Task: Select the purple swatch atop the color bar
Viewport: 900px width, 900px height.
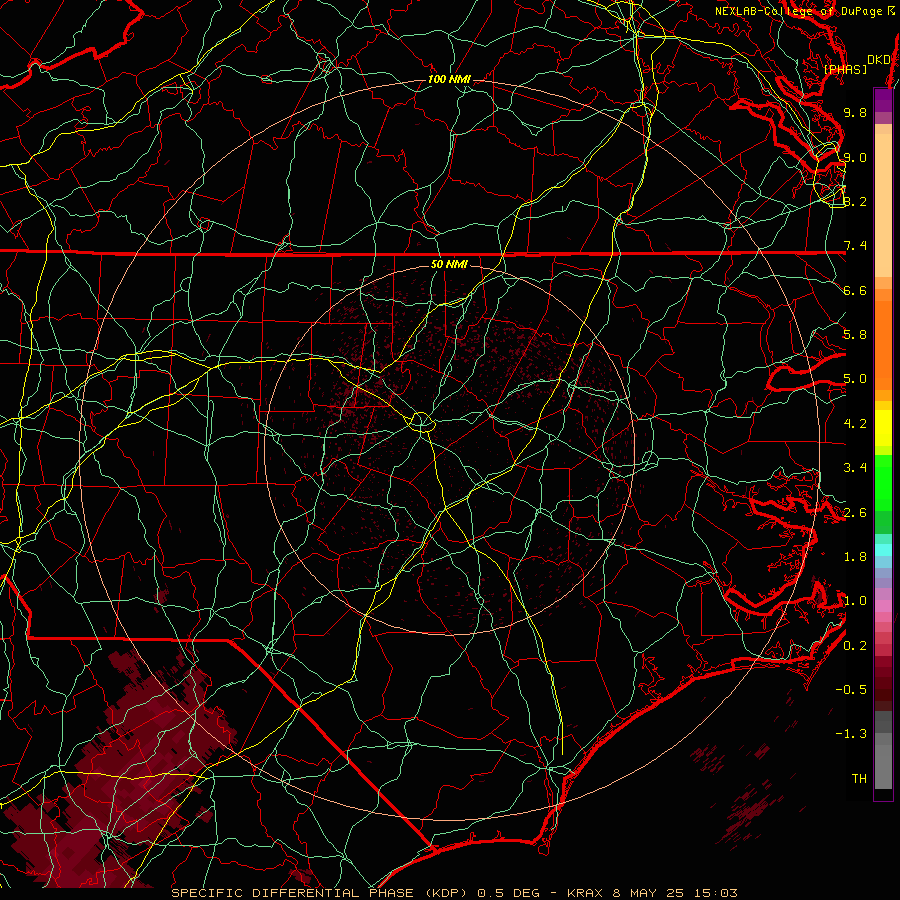Action: click(x=883, y=100)
